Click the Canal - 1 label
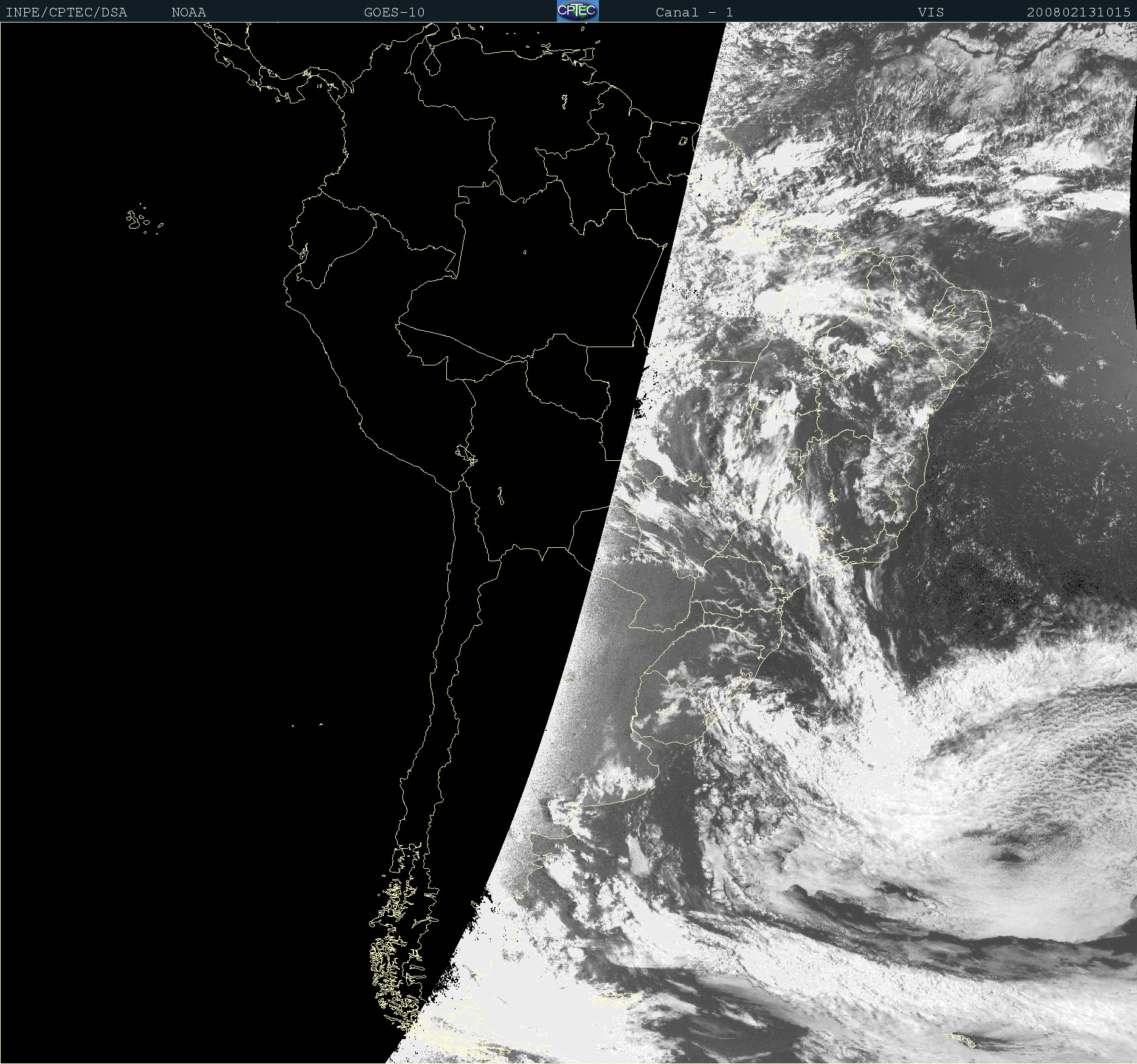1137x1064 pixels. (x=694, y=12)
